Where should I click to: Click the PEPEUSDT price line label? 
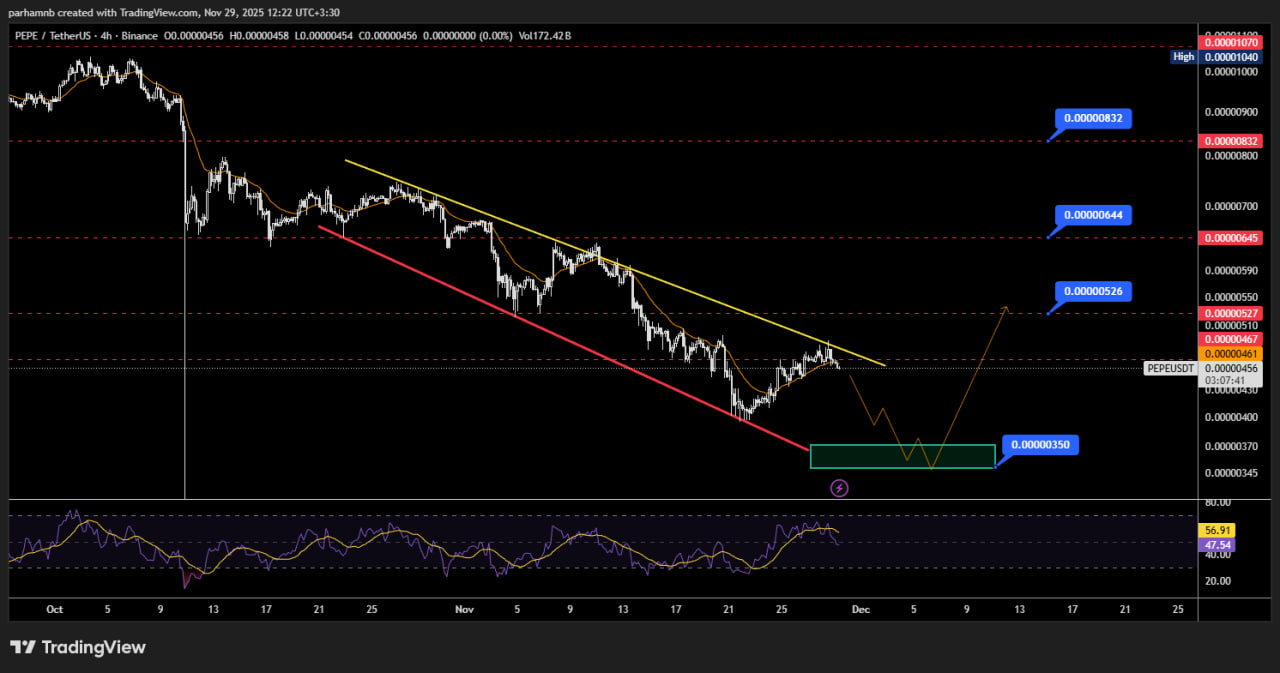pos(1170,368)
